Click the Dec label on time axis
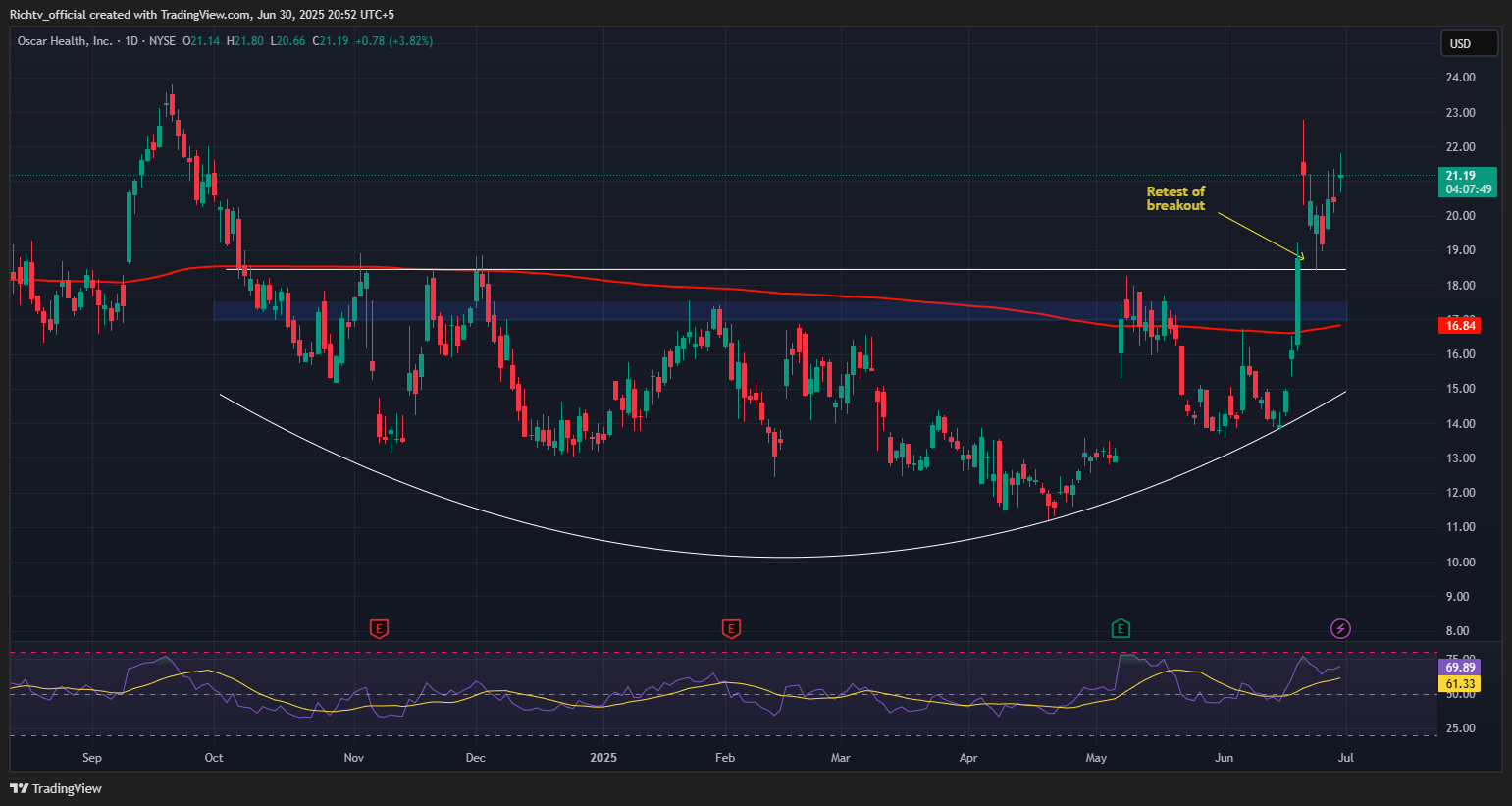Image resolution: width=1512 pixels, height=806 pixels. (476, 758)
